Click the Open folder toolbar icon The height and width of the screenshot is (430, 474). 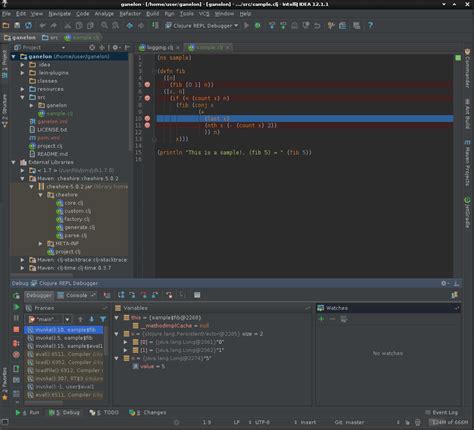click(x=6, y=25)
